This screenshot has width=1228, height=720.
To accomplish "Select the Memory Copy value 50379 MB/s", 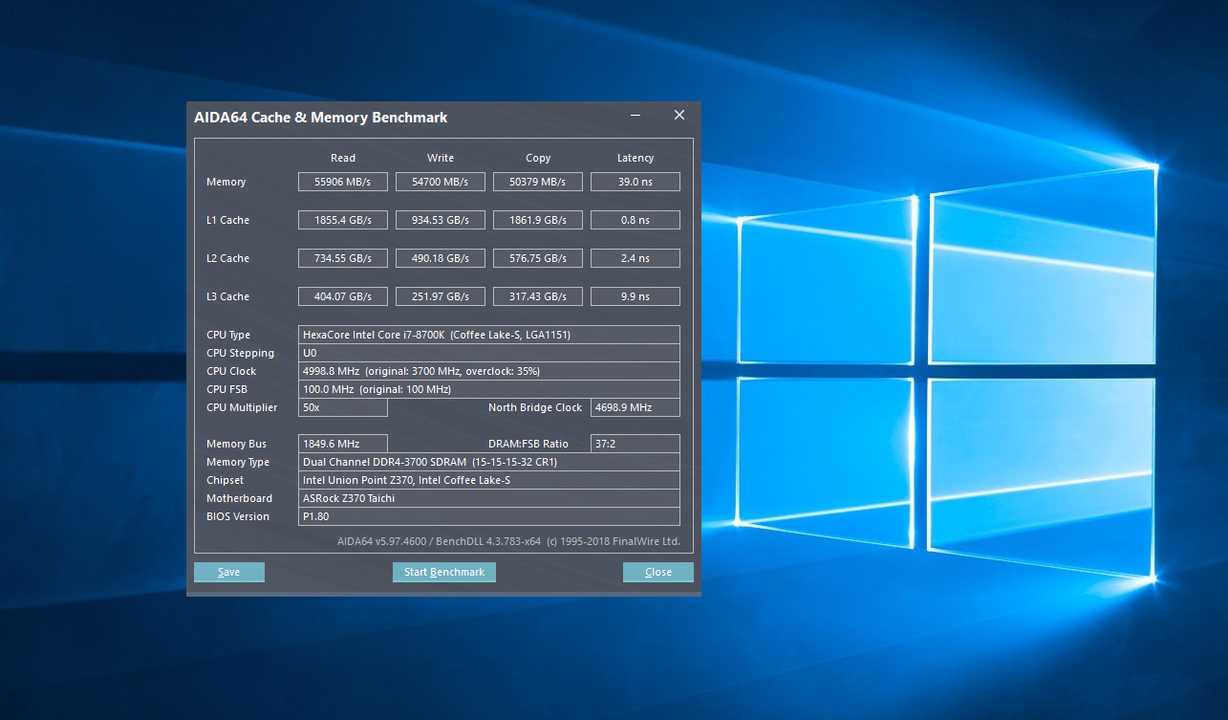I will (538, 182).
